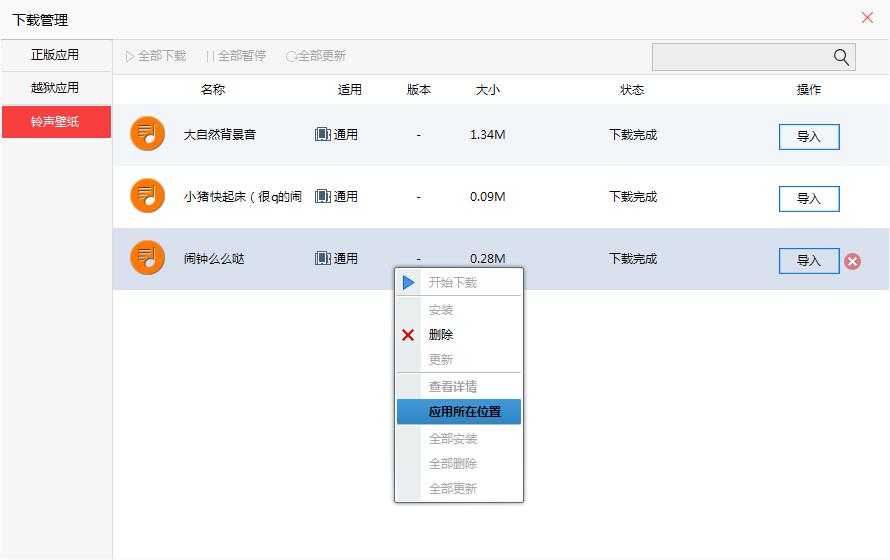Click 全部下载 in the toolbar

pyautogui.click(x=156, y=56)
